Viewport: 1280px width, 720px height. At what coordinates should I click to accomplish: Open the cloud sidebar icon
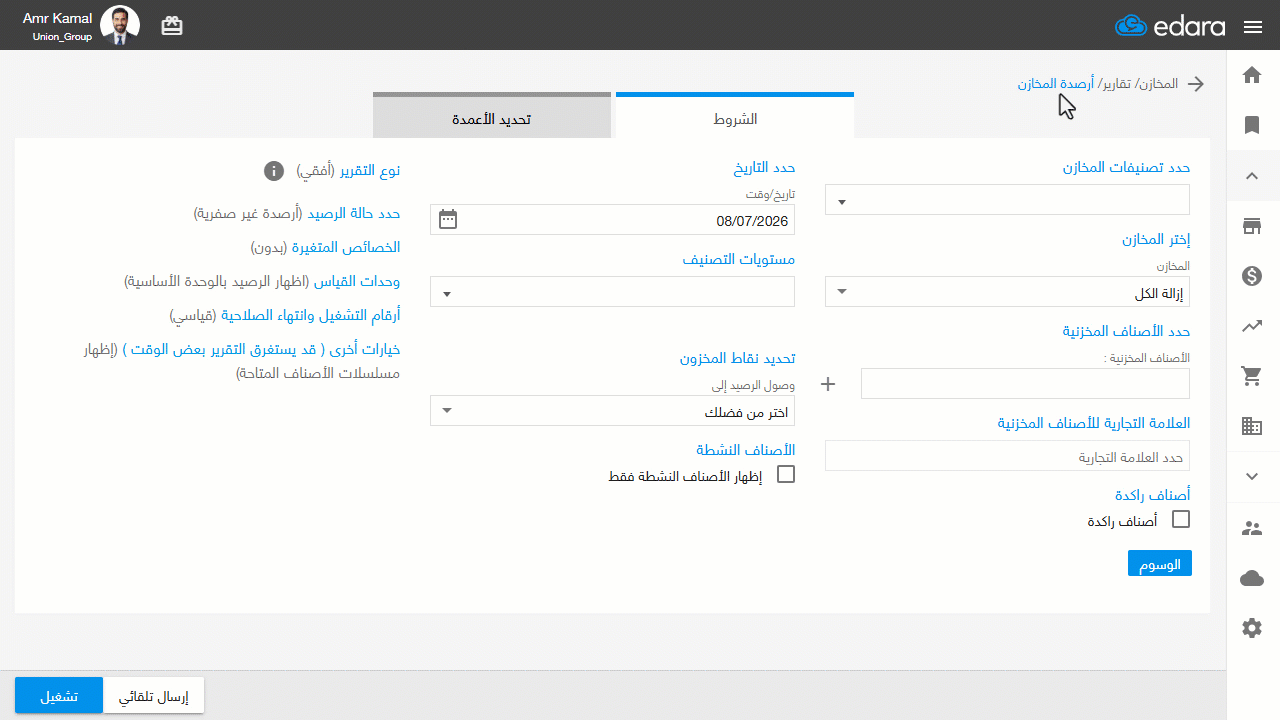pos(1252,578)
